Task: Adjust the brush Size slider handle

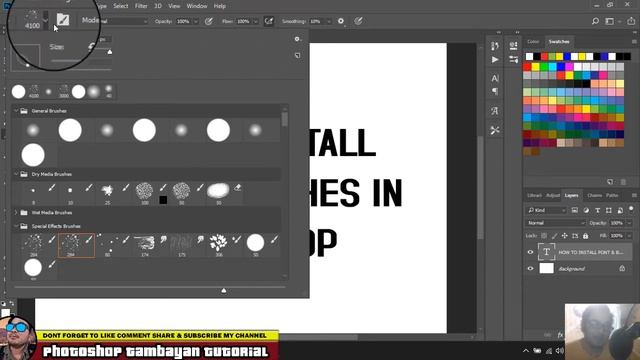Action: click(109, 52)
